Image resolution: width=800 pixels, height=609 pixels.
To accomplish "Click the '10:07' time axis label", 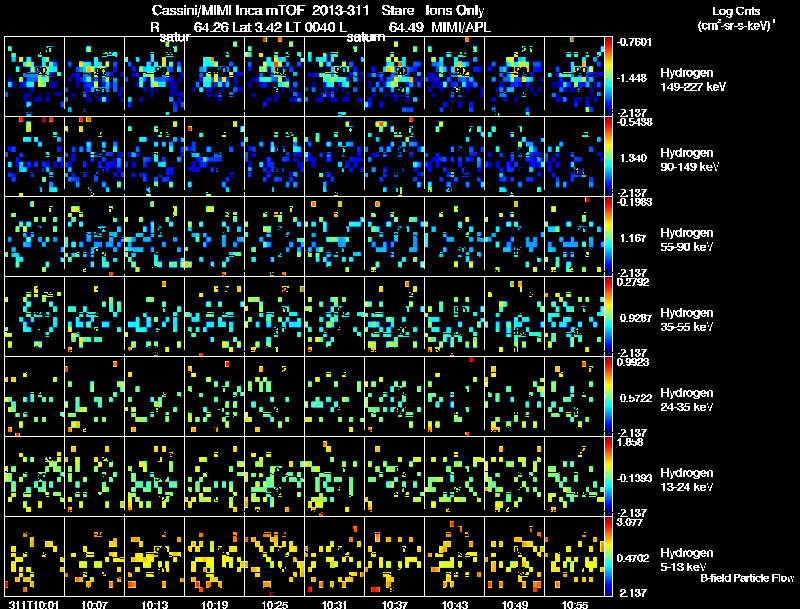I will tap(94, 604).
